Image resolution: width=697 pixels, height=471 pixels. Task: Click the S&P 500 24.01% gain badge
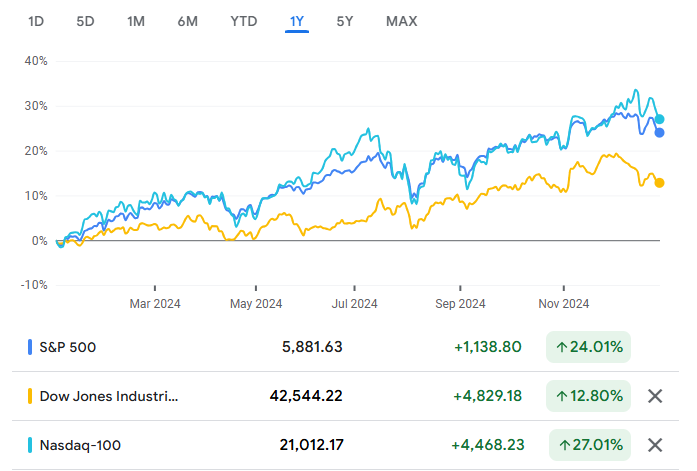click(588, 347)
